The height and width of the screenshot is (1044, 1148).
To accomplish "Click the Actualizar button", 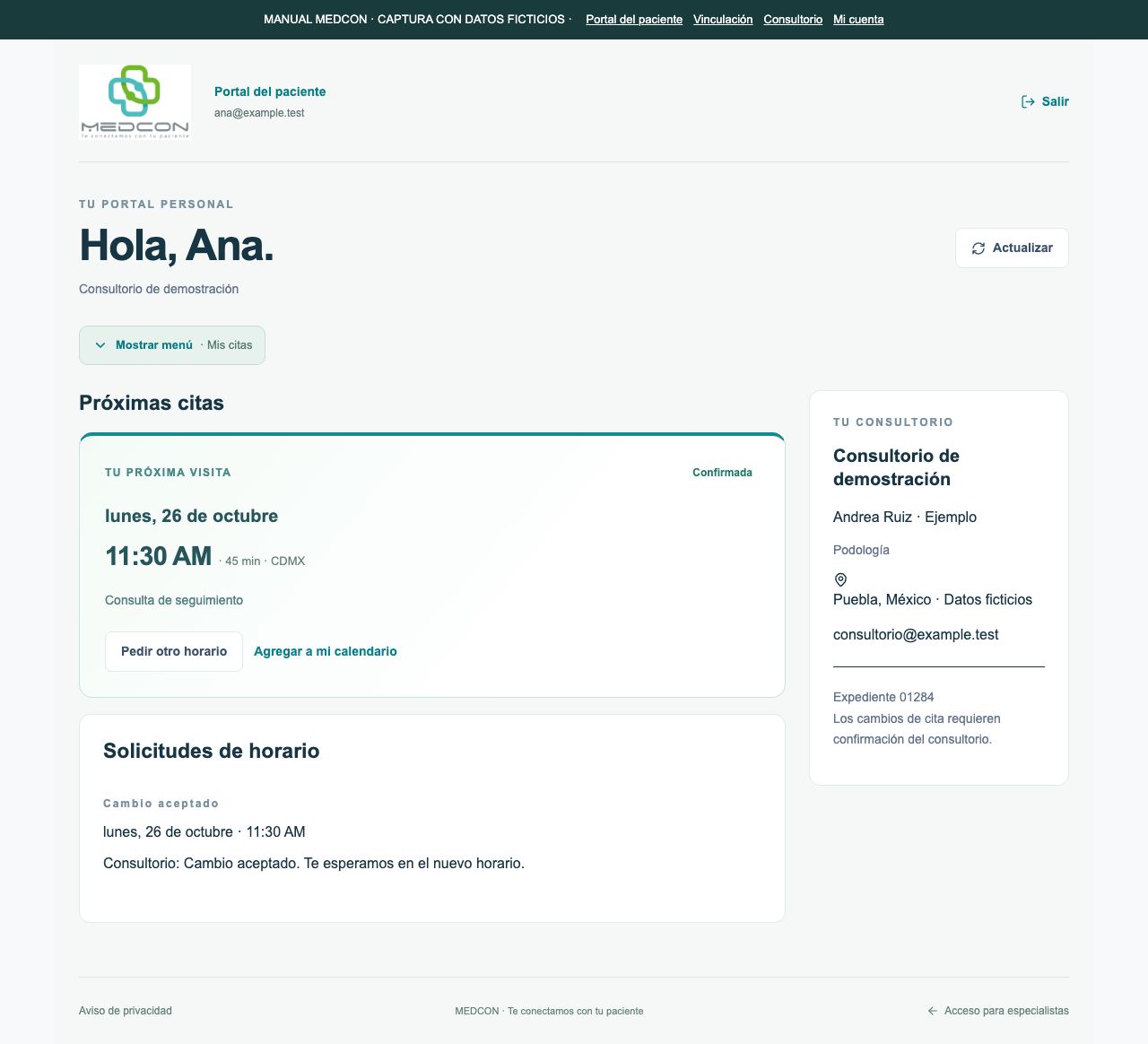I will click(x=1012, y=248).
